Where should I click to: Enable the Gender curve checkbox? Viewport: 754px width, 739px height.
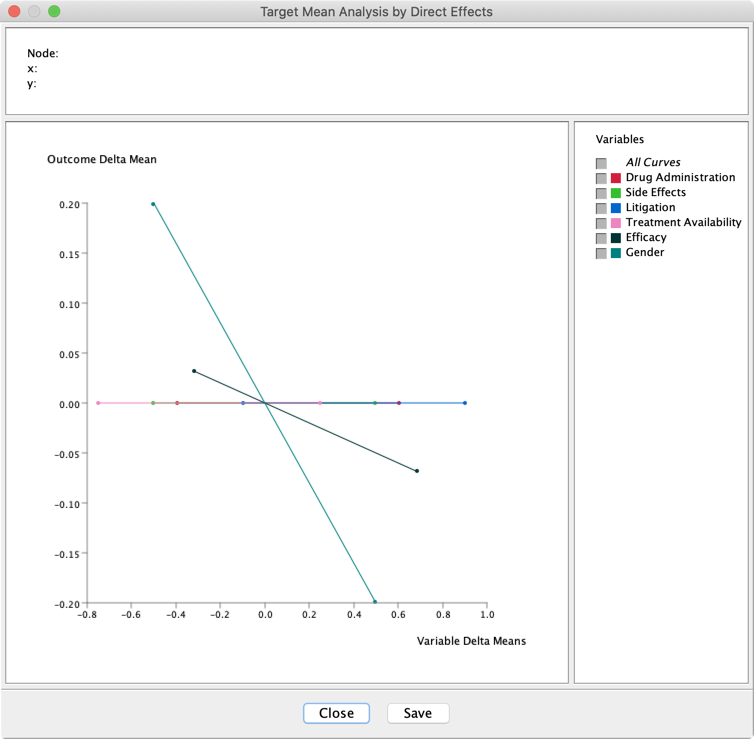pyautogui.click(x=601, y=253)
